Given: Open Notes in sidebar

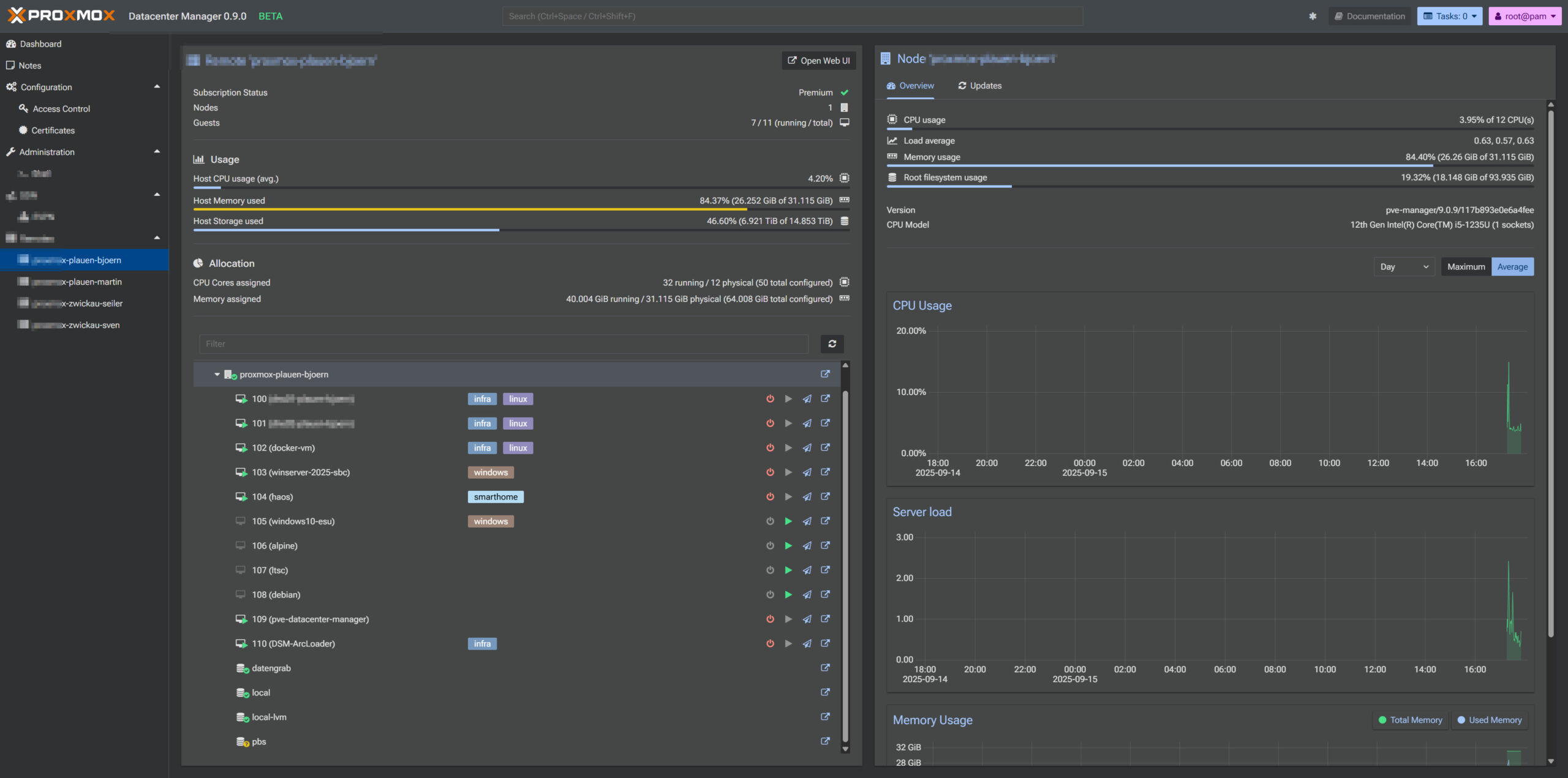Looking at the screenshot, I should 84,65.
